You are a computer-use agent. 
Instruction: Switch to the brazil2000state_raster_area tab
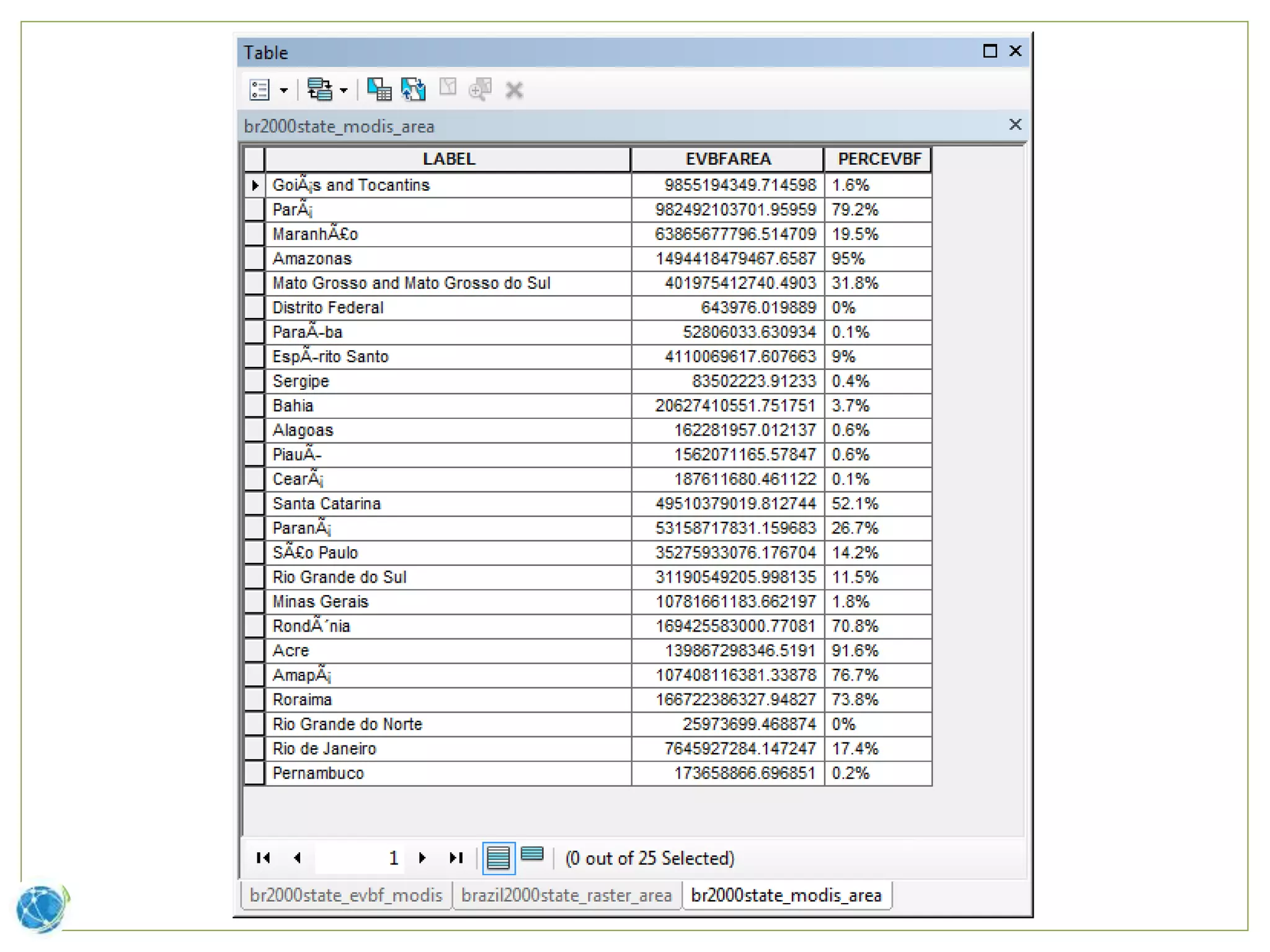pyautogui.click(x=566, y=896)
